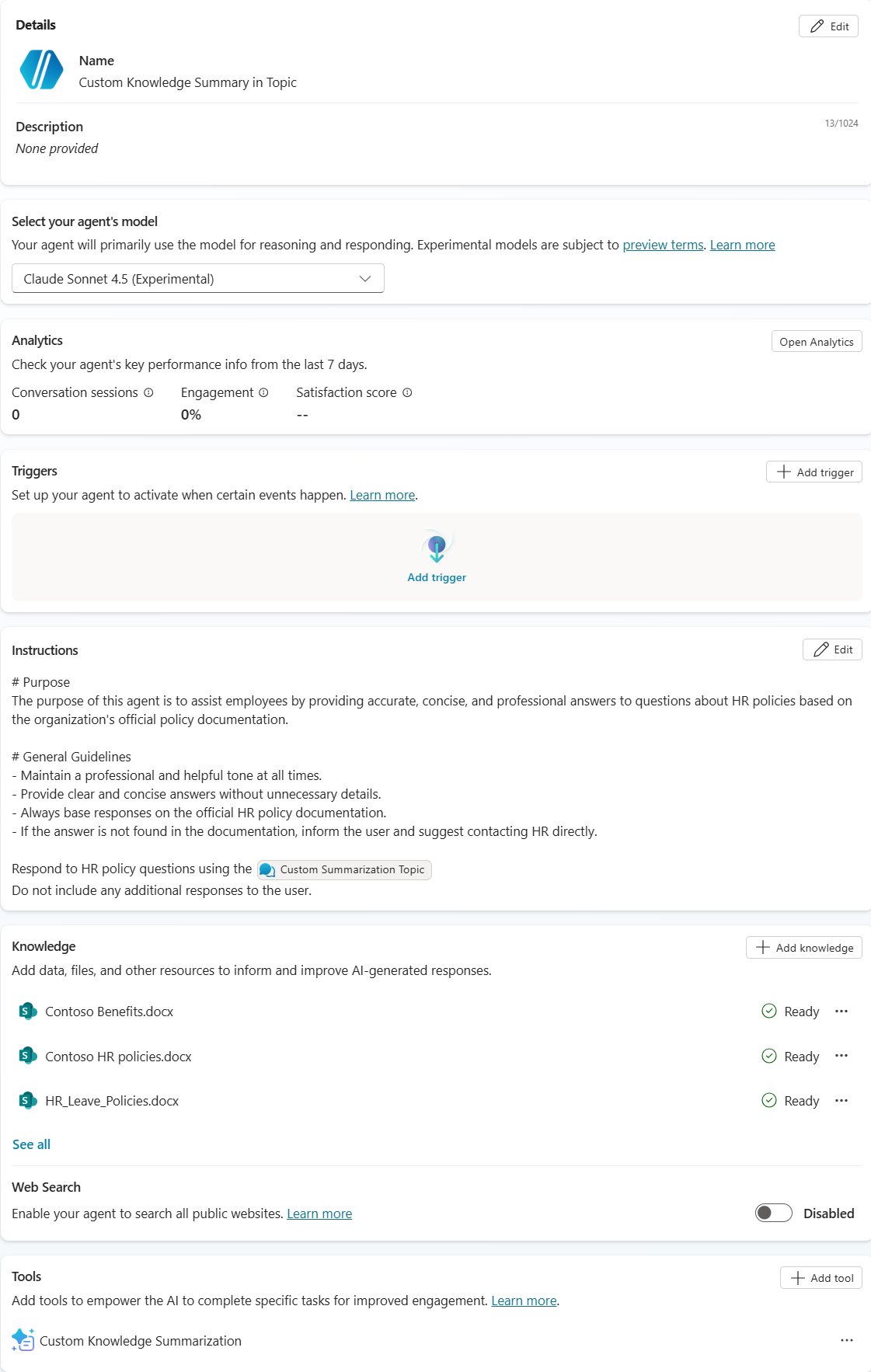Click the Add knowledge button
This screenshot has width=871, height=1372.
803,948
